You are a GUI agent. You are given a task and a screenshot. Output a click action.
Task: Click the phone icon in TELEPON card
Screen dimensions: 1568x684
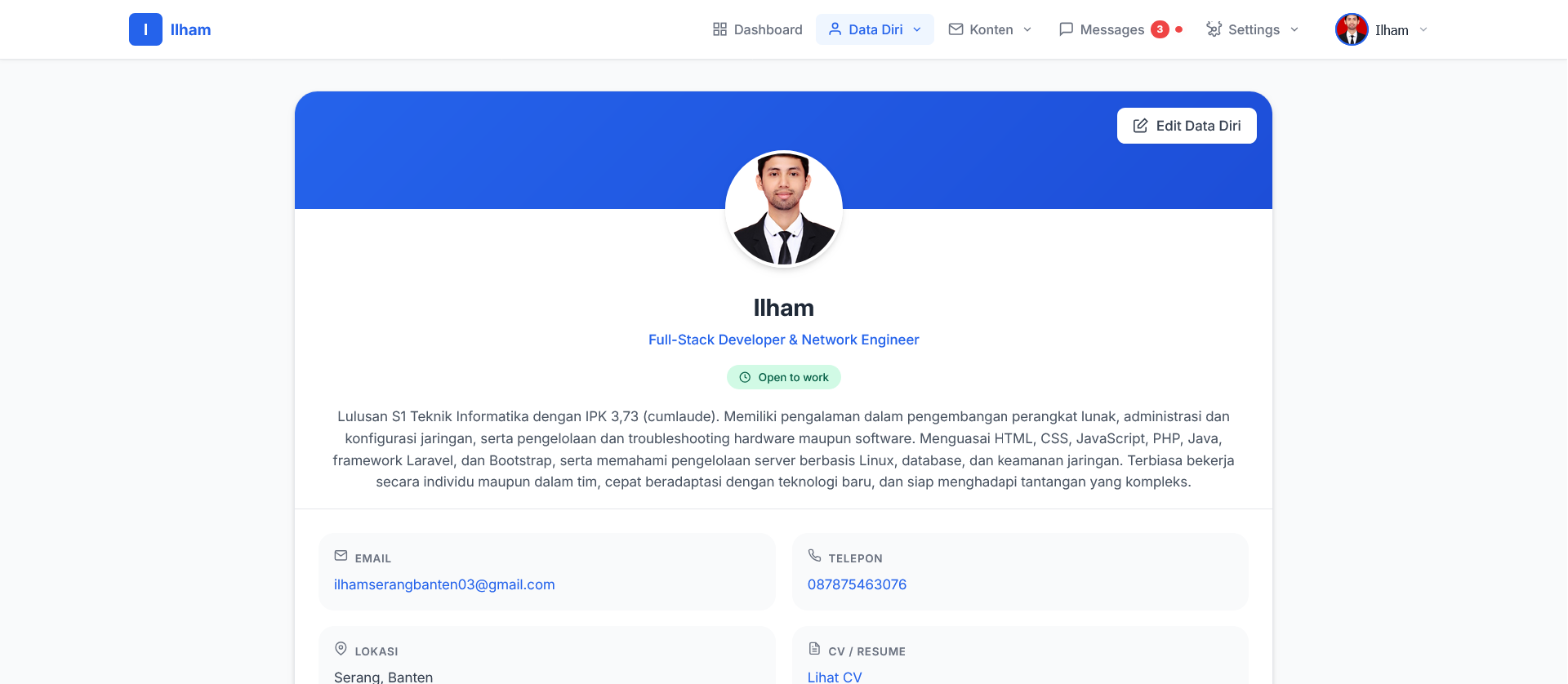pyautogui.click(x=814, y=555)
